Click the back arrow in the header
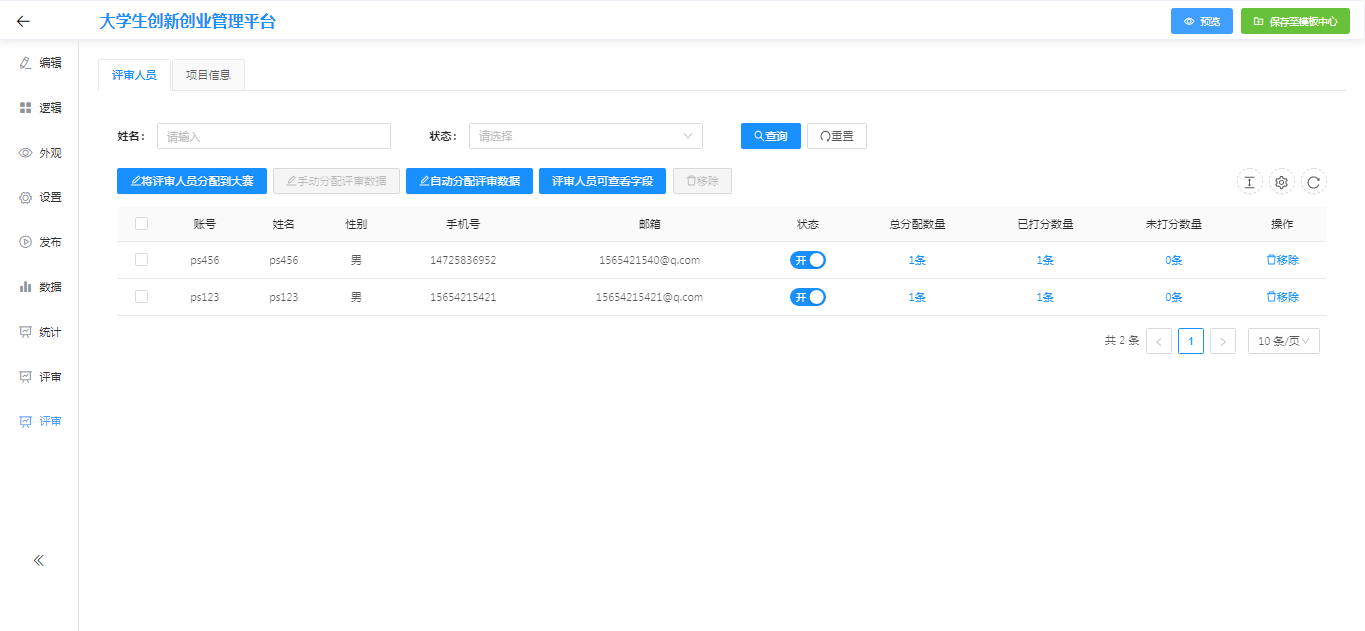The image size is (1365, 631). [24, 21]
